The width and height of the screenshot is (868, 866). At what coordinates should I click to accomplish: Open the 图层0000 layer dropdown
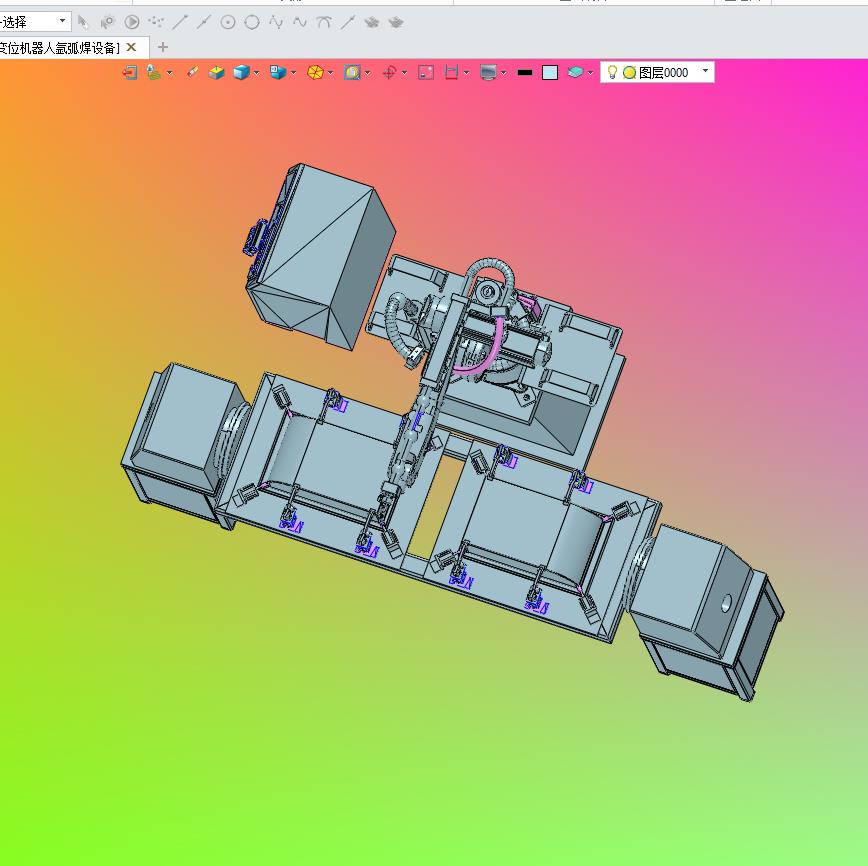tap(705, 72)
